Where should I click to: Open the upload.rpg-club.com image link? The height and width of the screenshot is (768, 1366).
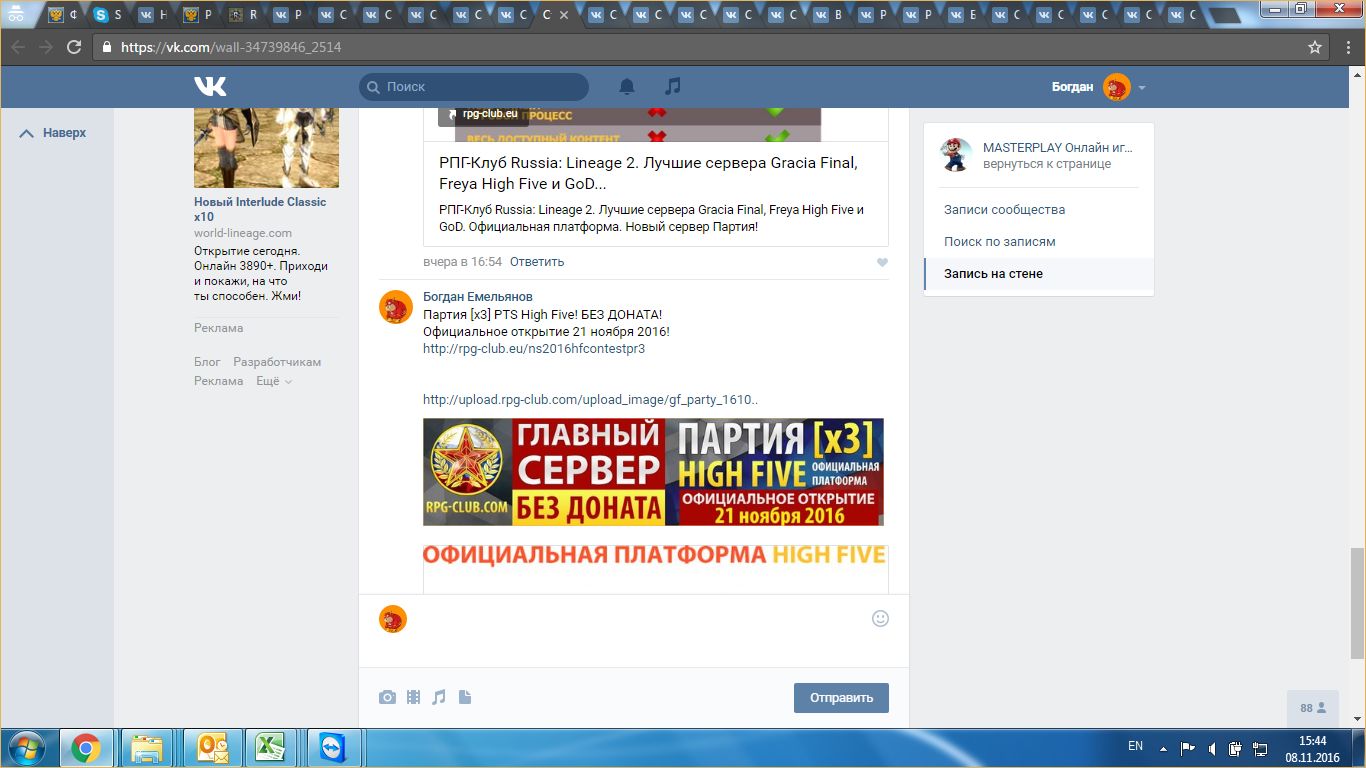tap(590, 400)
